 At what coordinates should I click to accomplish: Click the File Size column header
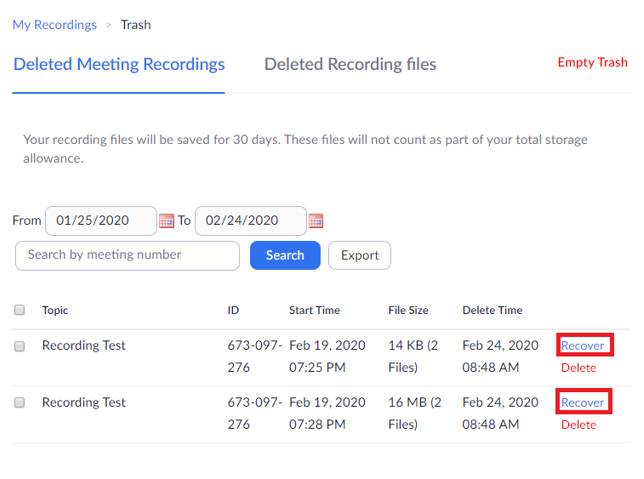(408, 310)
